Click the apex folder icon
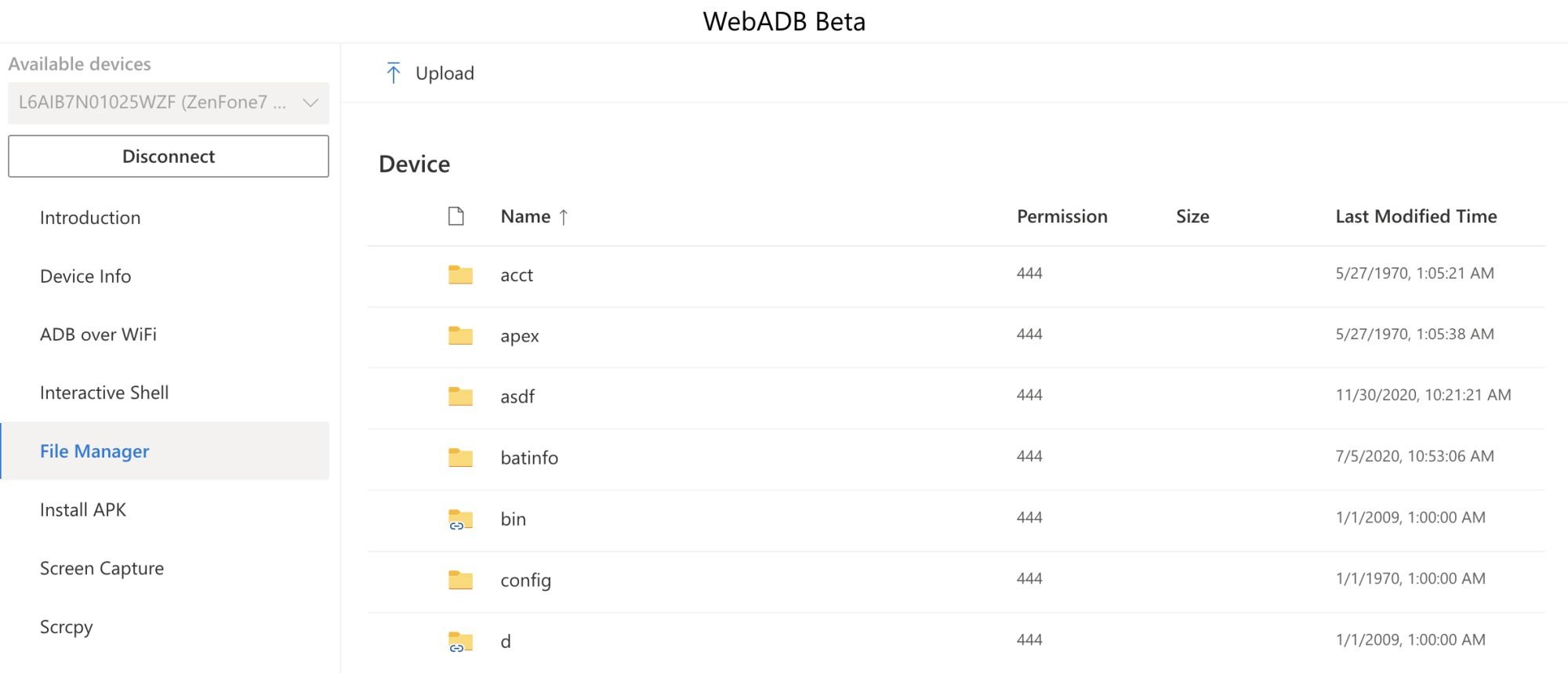1568x673 pixels. coord(460,335)
